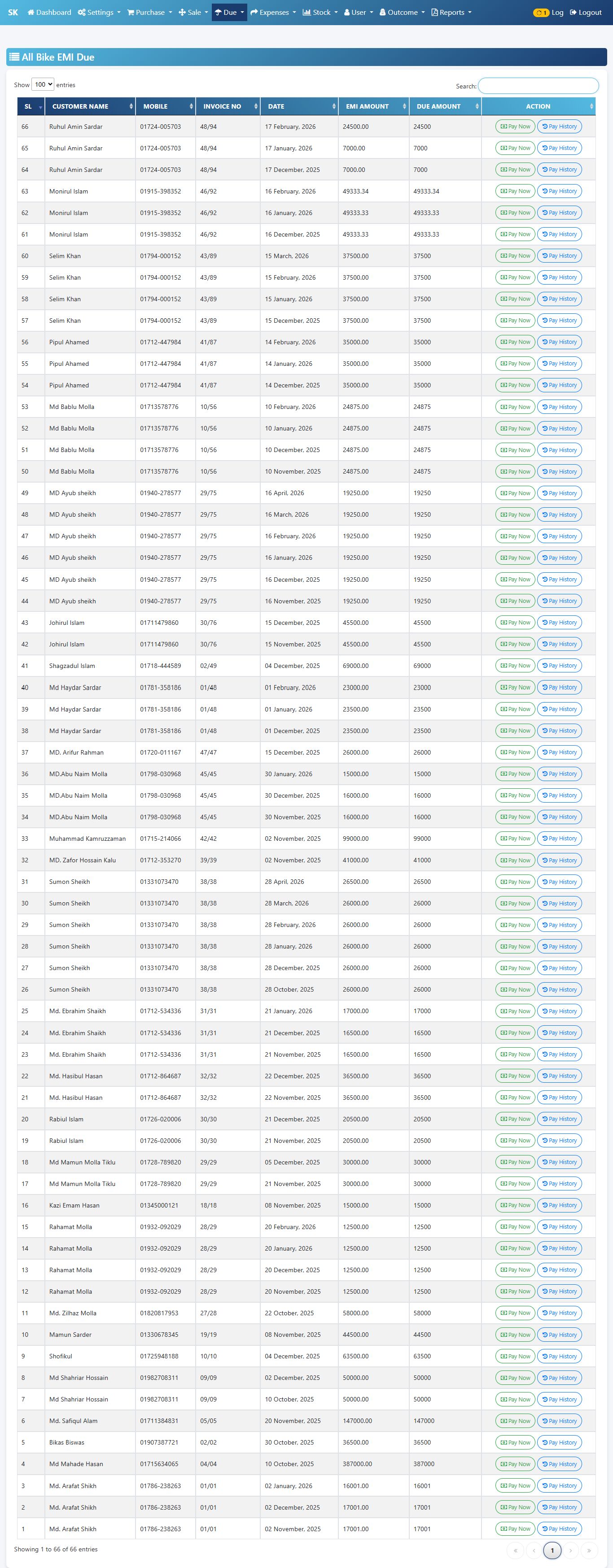The height and width of the screenshot is (1568, 613).
Task: Pay Now for SL 63 Monirul Islam
Action: pyautogui.click(x=515, y=191)
